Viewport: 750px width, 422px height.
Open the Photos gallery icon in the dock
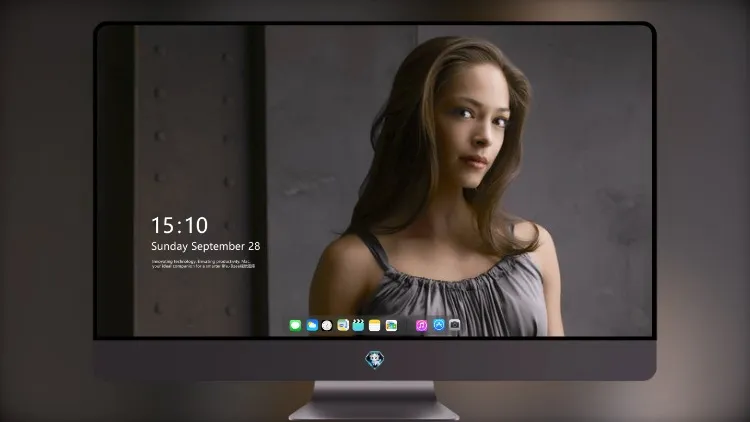[x=391, y=325]
